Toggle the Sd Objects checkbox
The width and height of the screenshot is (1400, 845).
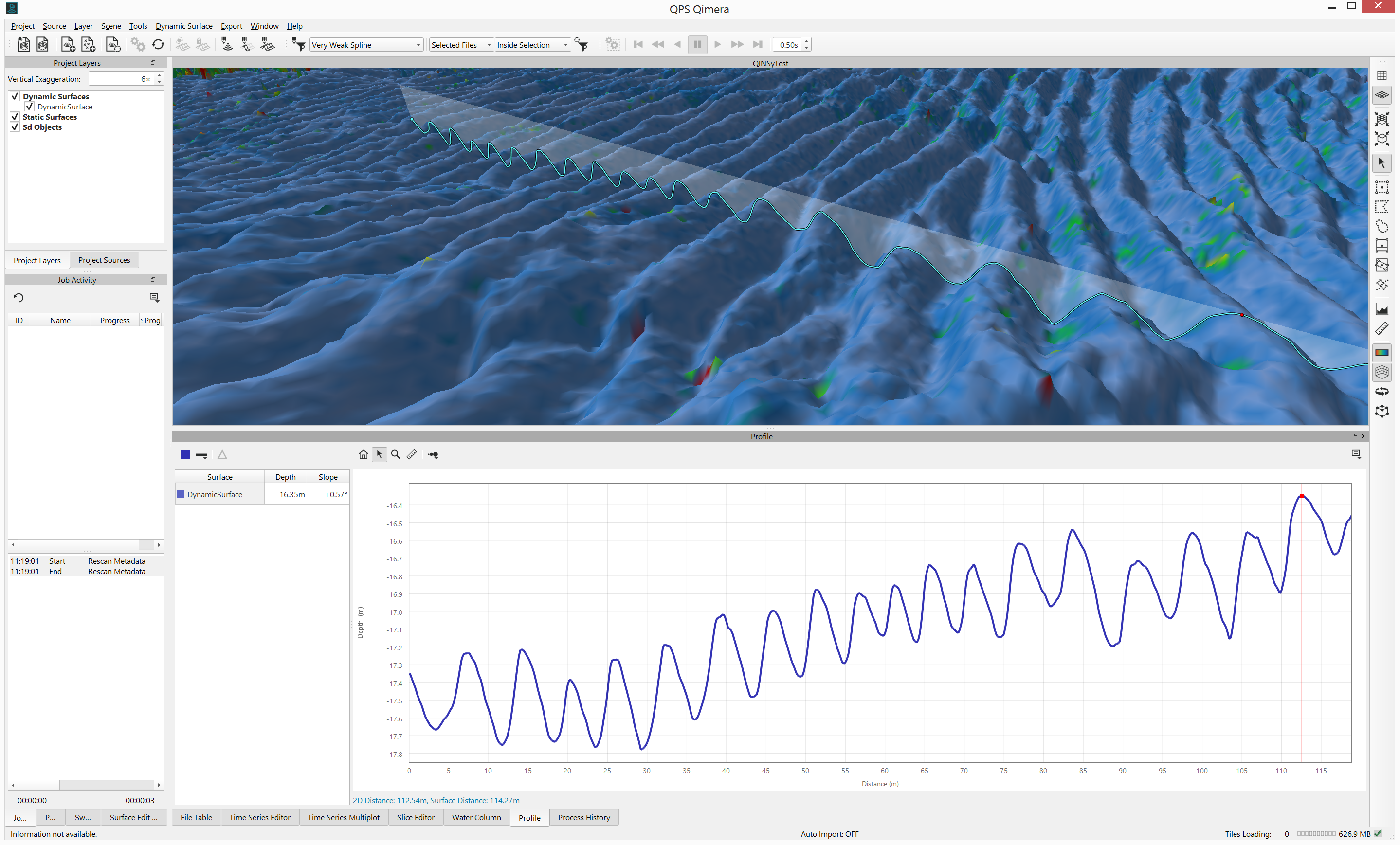coord(16,126)
